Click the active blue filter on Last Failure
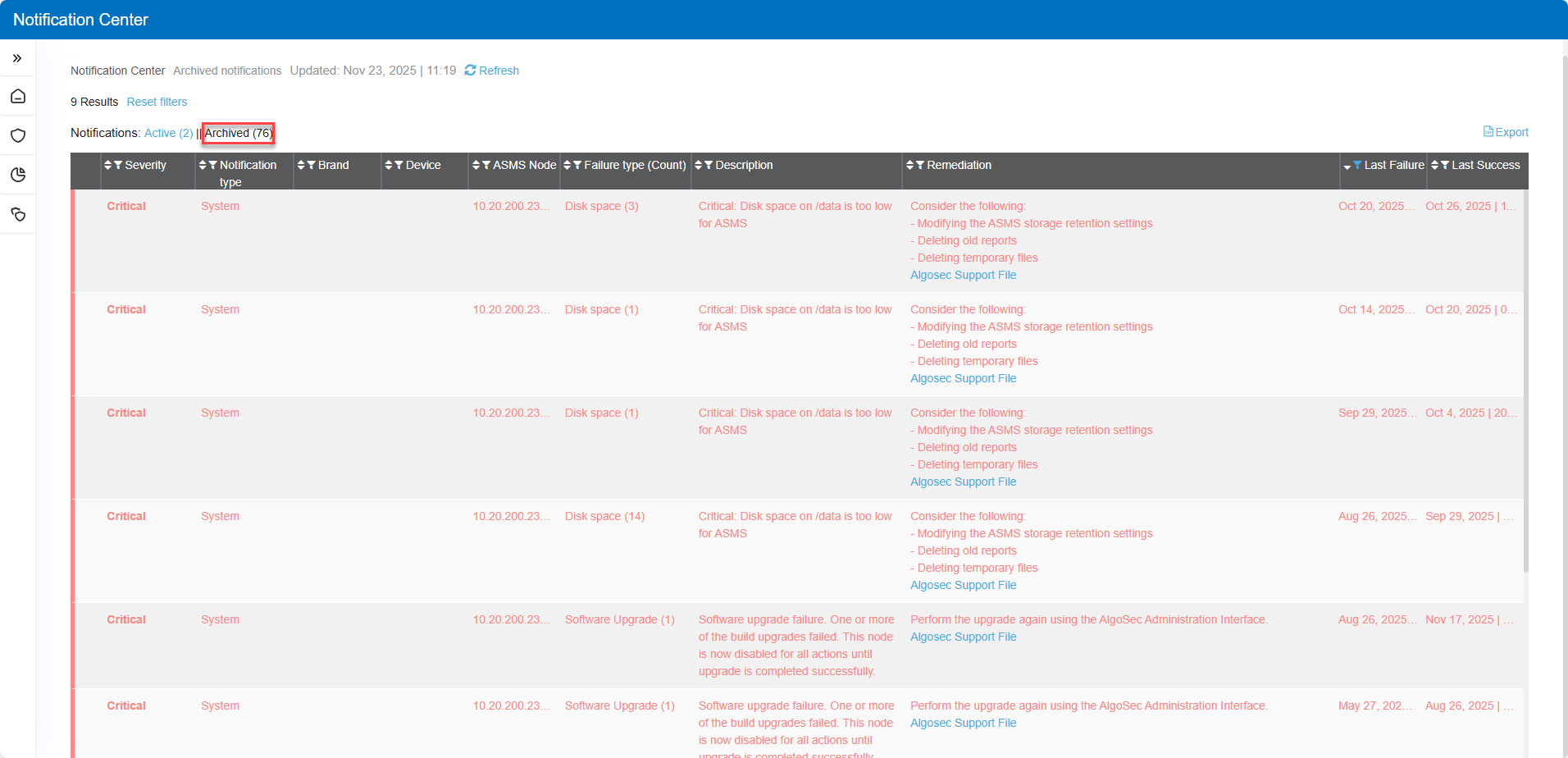 pos(1357,166)
